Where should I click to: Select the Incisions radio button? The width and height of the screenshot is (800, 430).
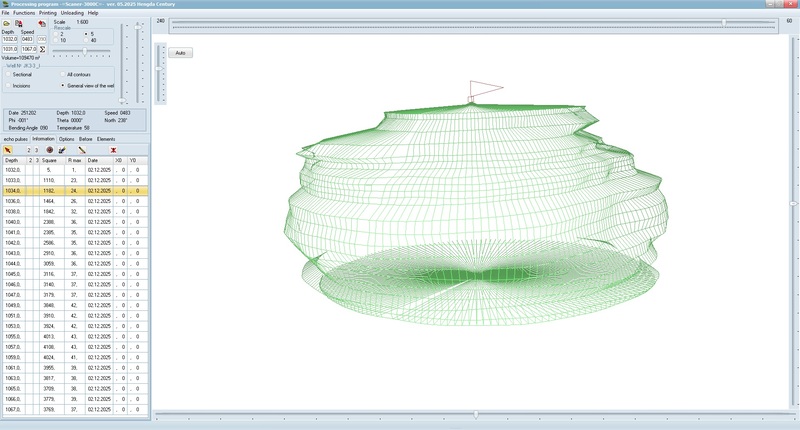(7, 86)
